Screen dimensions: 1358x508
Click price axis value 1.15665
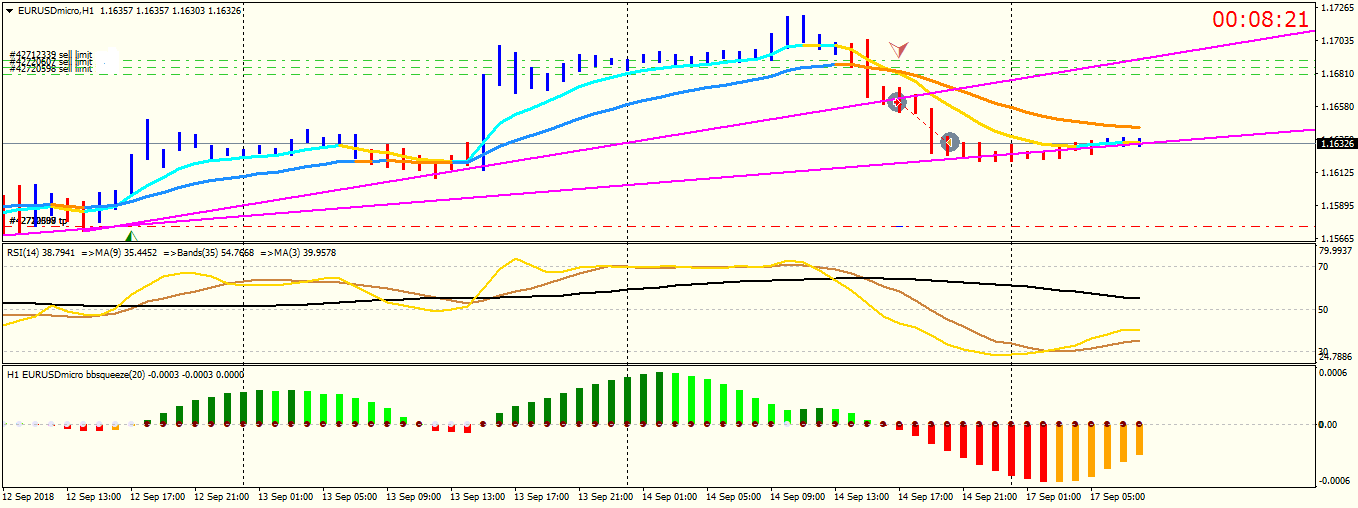point(1337,239)
